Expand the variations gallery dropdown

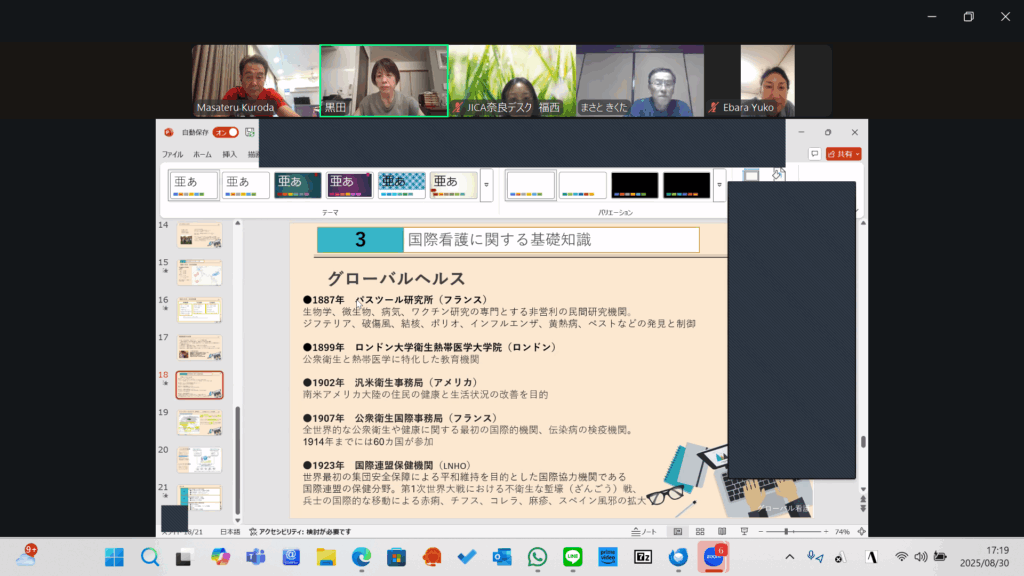click(x=719, y=185)
